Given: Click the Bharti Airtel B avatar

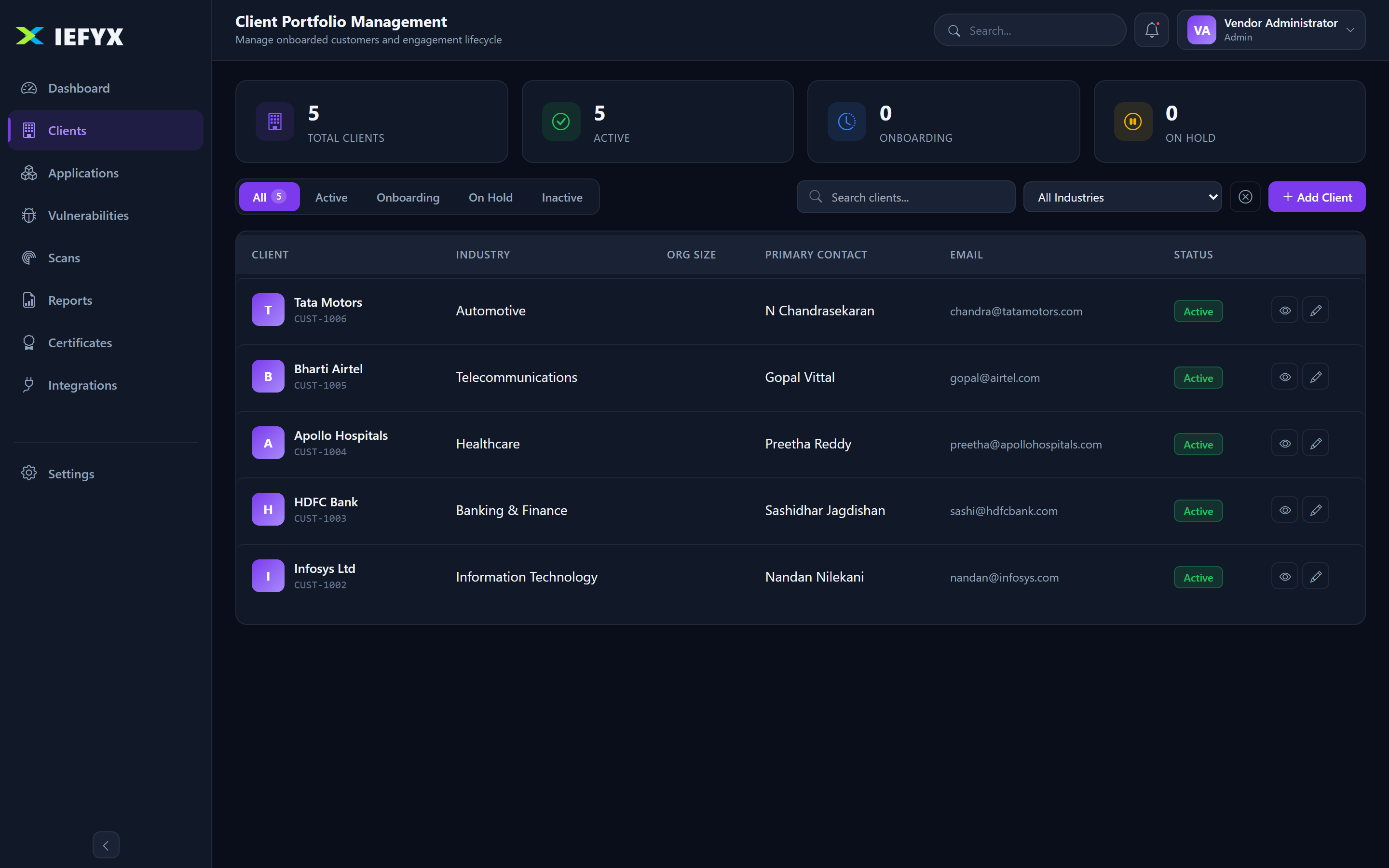Looking at the screenshot, I should pos(268,377).
